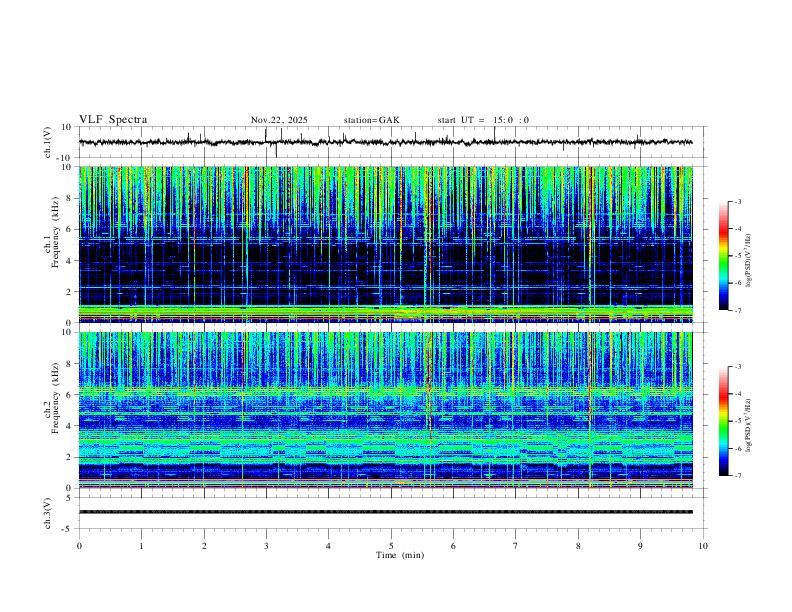Click the ch.2 color bar label 'log(PSD)(V²/Hz)'
The image size is (792, 612).
click(748, 426)
